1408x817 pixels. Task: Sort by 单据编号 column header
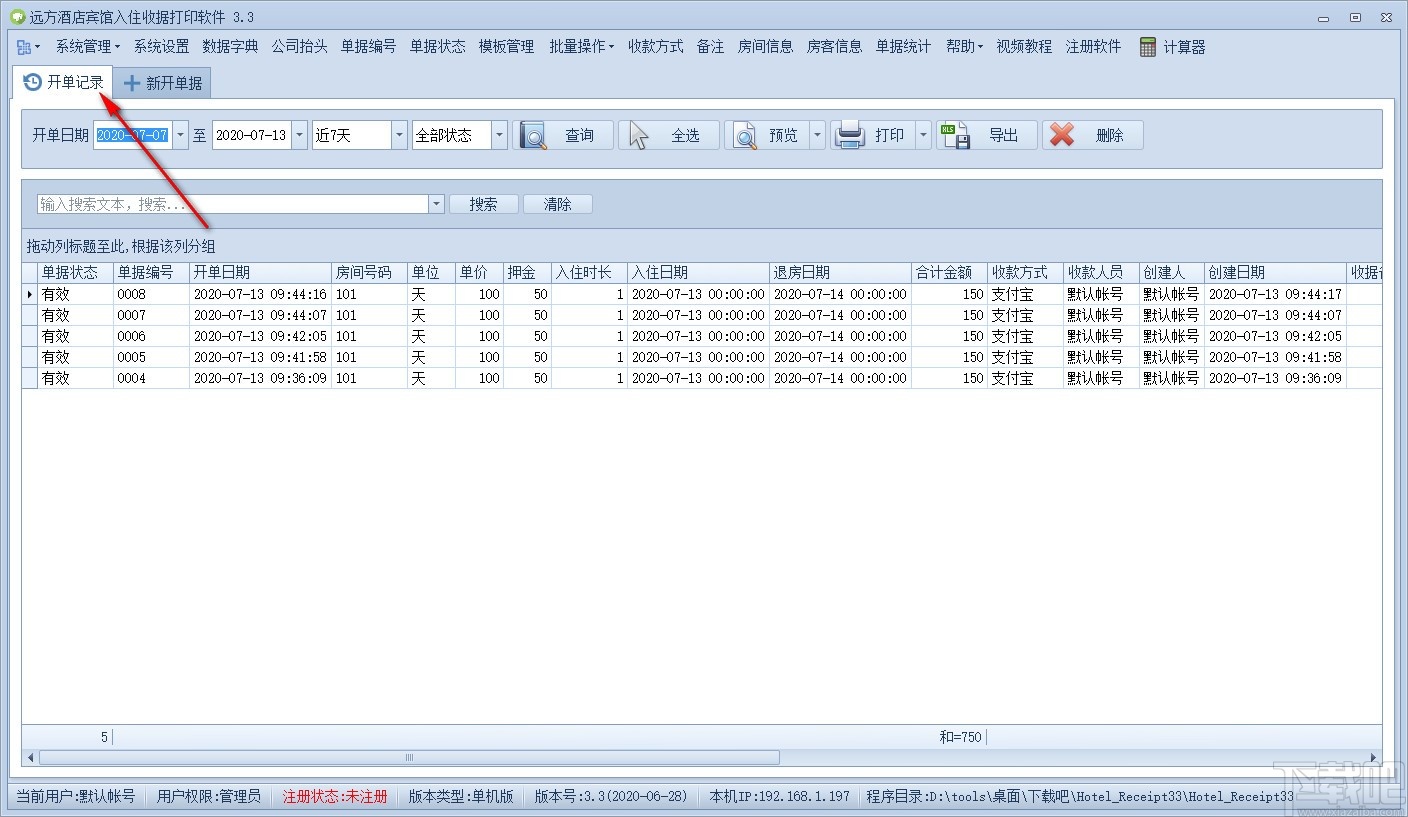pos(151,273)
